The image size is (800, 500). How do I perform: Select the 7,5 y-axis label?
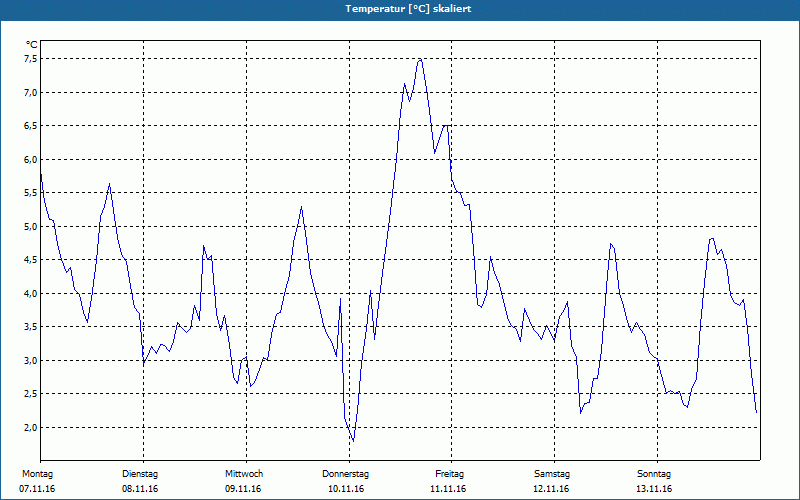coord(30,59)
